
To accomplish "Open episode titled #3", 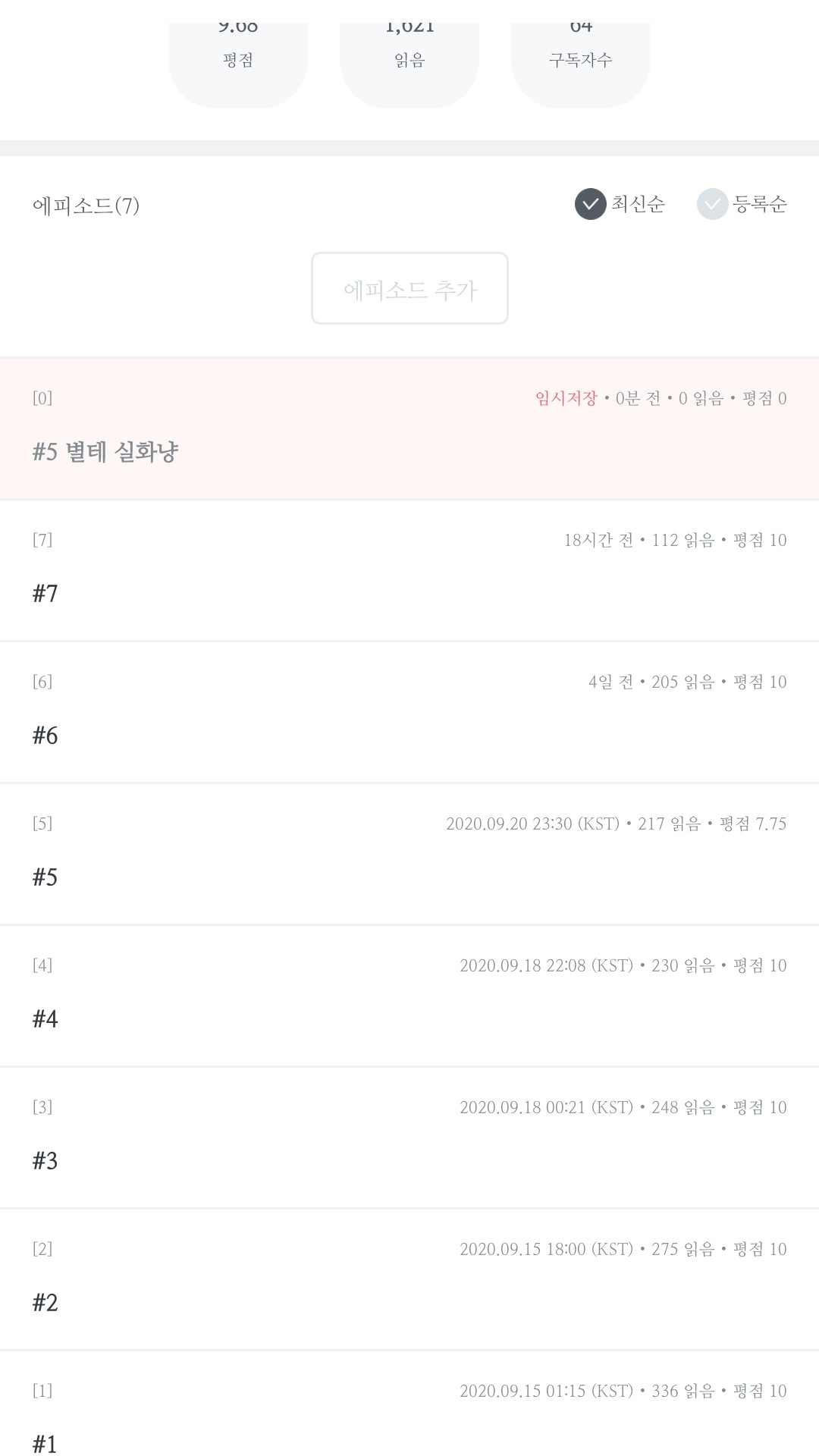I will (45, 1160).
